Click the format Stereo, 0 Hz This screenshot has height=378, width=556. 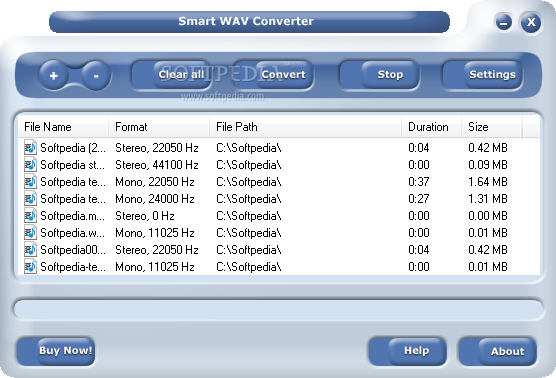145,216
